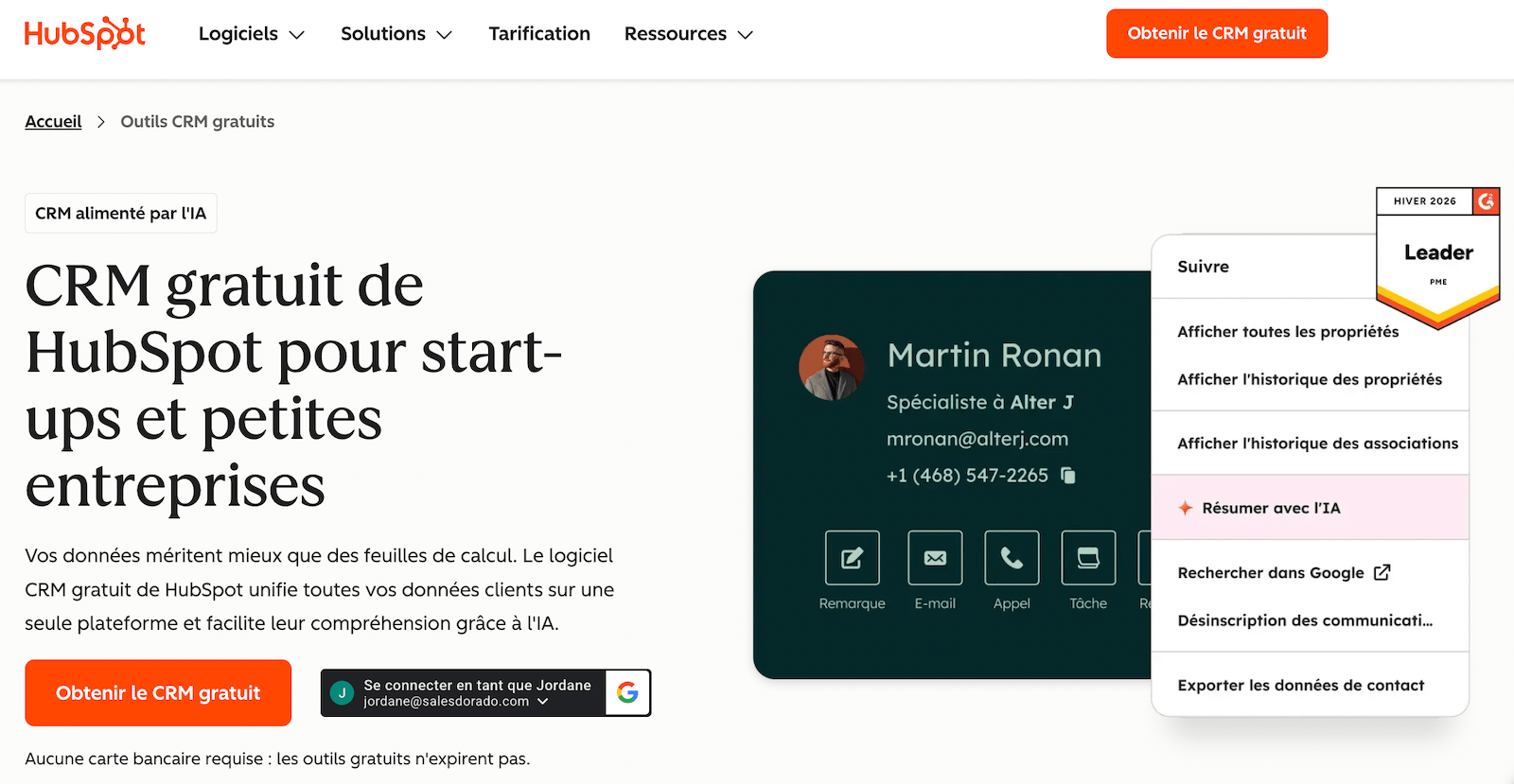Click the Outils CRM gratuits breadcrumb
Image resolution: width=1514 pixels, height=784 pixels.
point(198,121)
